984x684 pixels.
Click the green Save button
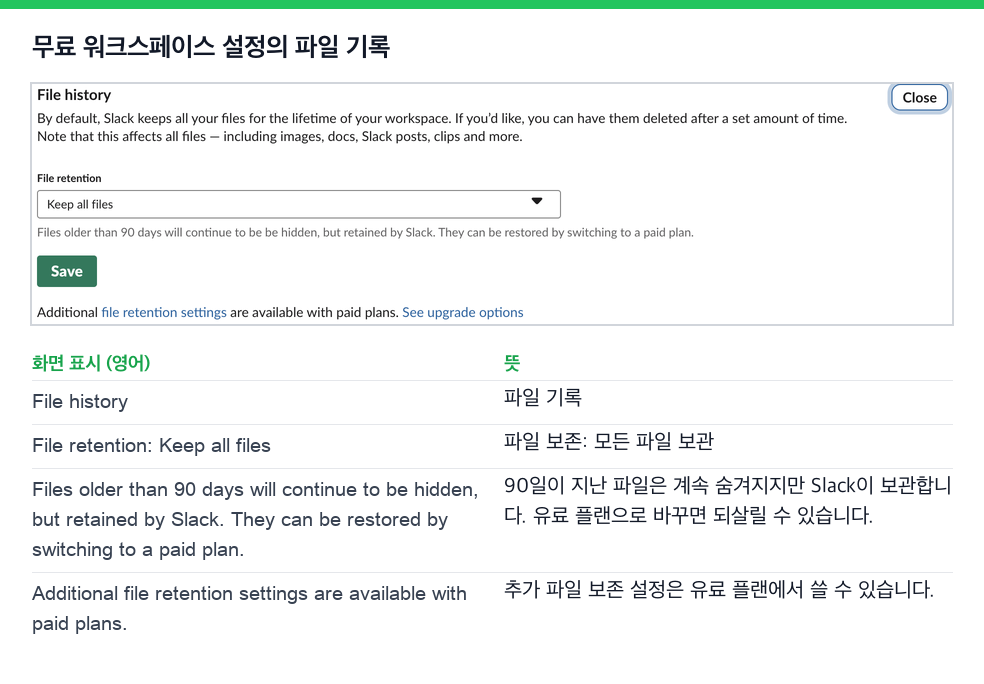[67, 271]
